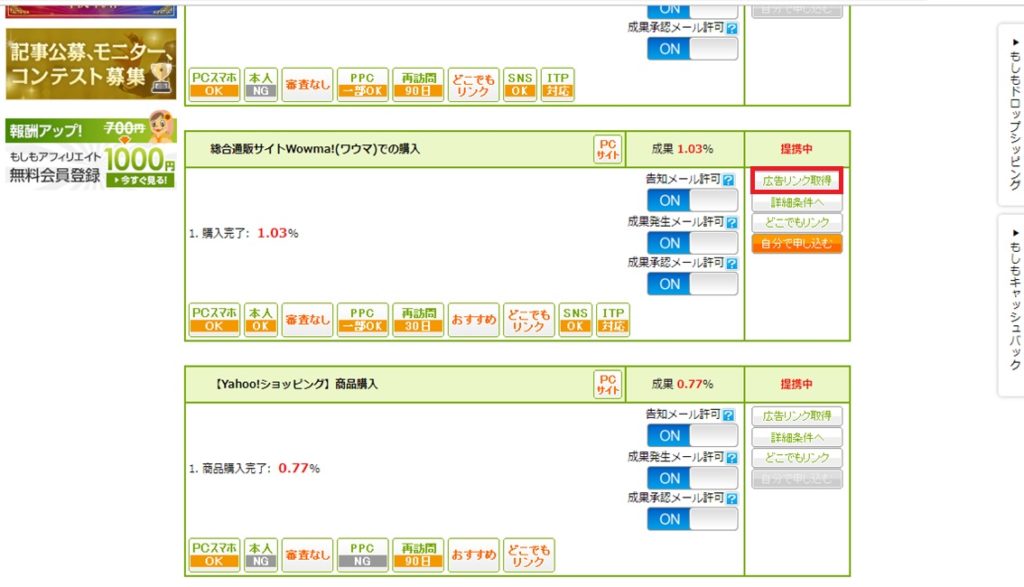Click 成果 1.03% in Wowma header
The height and width of the screenshot is (587, 1024).
682,149
